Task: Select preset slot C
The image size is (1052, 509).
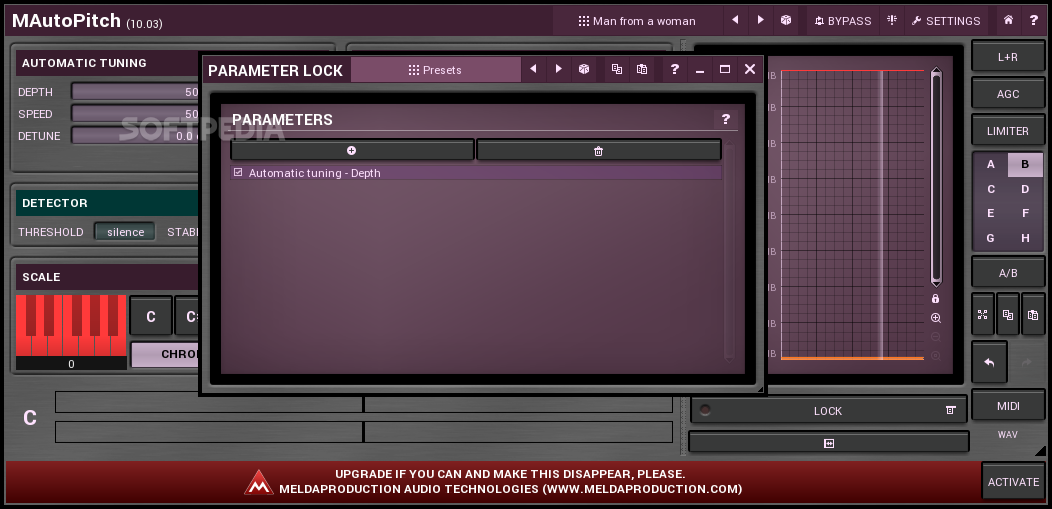Action: (x=990, y=189)
